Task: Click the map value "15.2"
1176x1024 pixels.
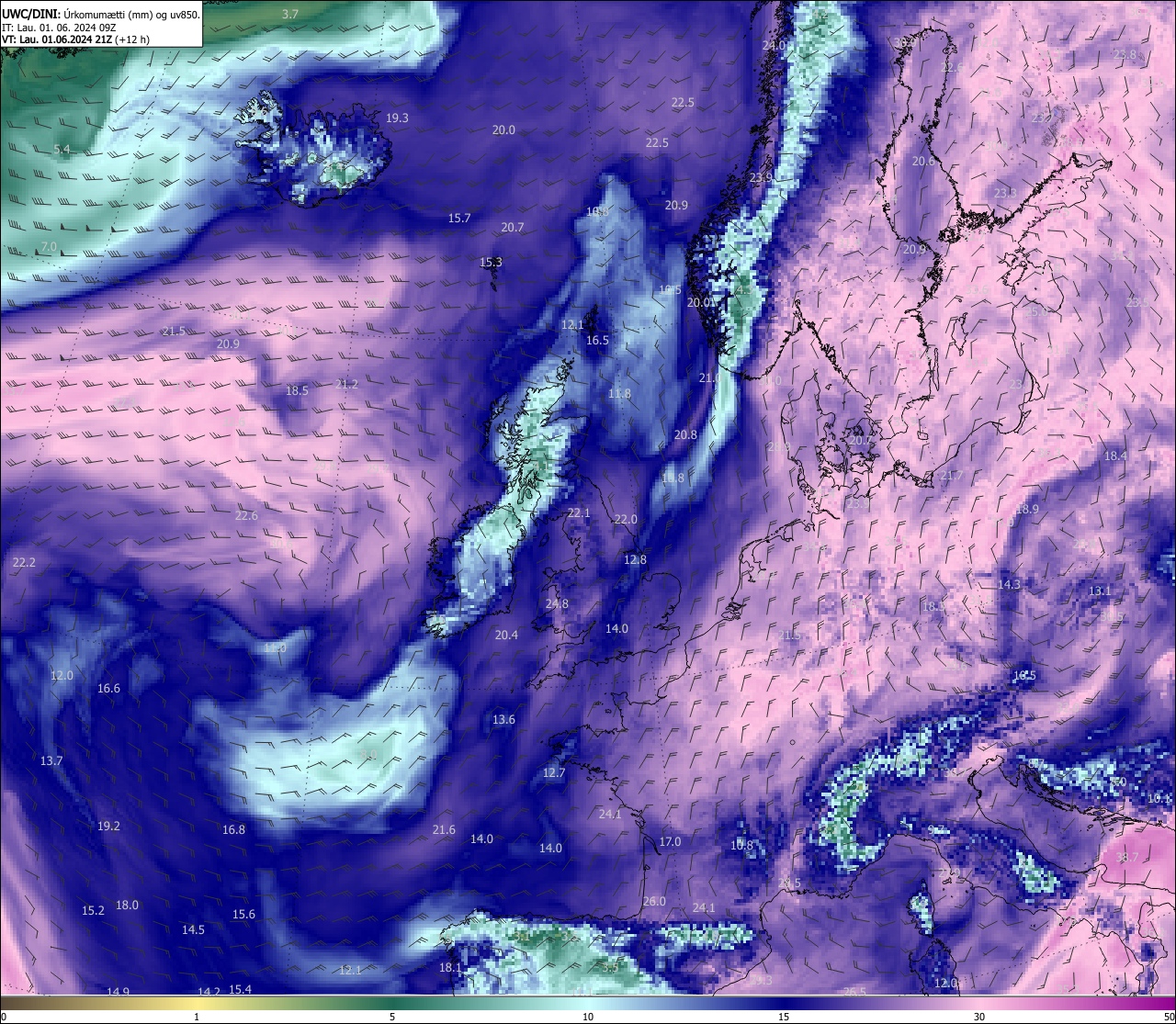Action: point(93,910)
